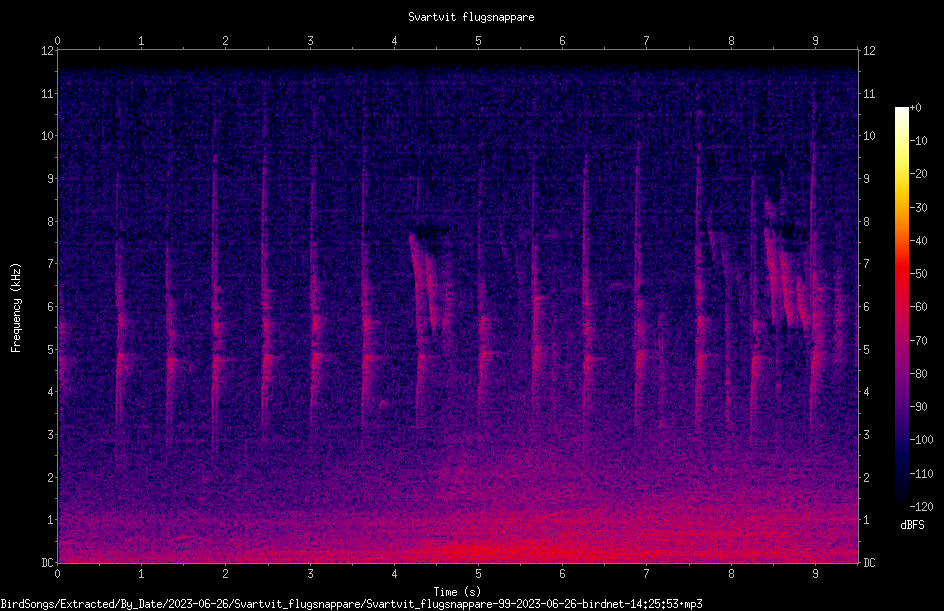
Task: Click the "Time (s)" axis label
Action: pyautogui.click(x=457, y=592)
